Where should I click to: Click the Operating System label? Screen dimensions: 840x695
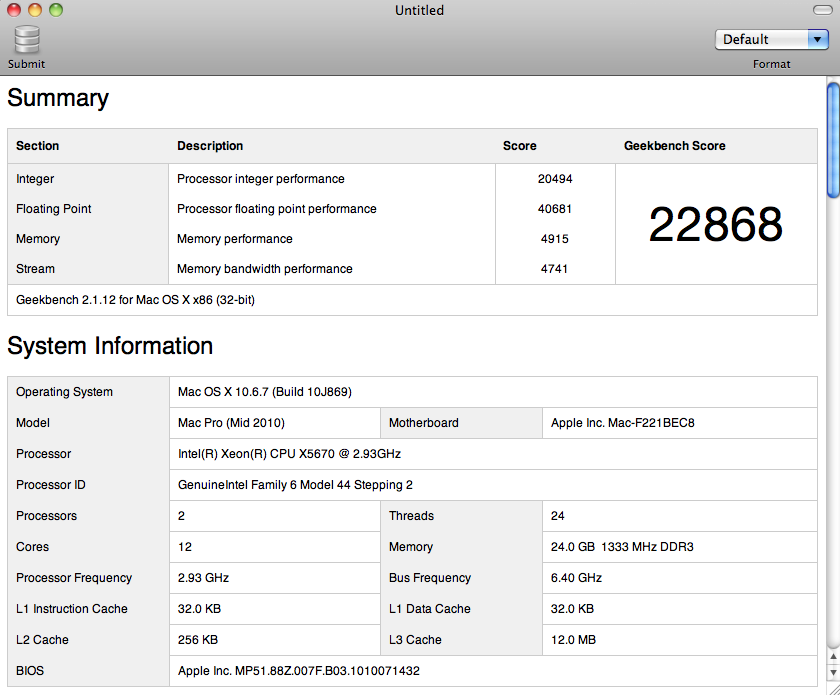pos(64,392)
